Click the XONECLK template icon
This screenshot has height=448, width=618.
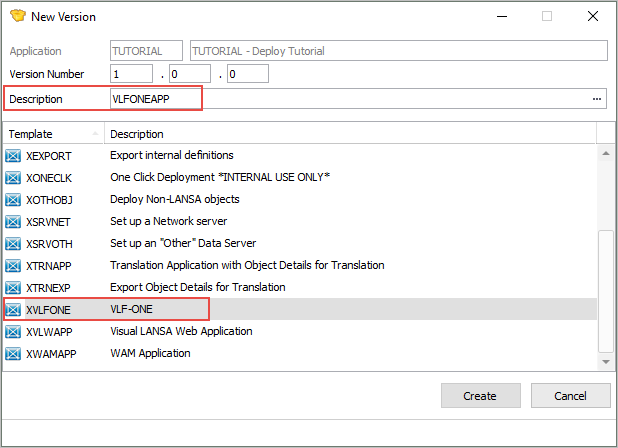[x=14, y=177]
